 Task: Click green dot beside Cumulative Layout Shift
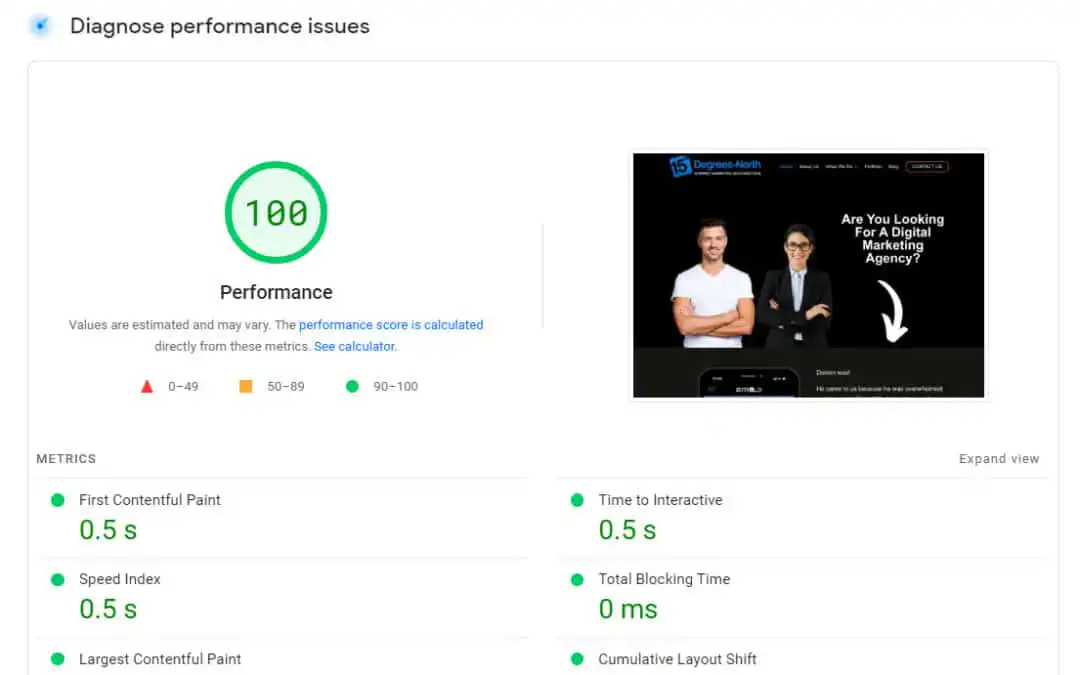pos(577,659)
